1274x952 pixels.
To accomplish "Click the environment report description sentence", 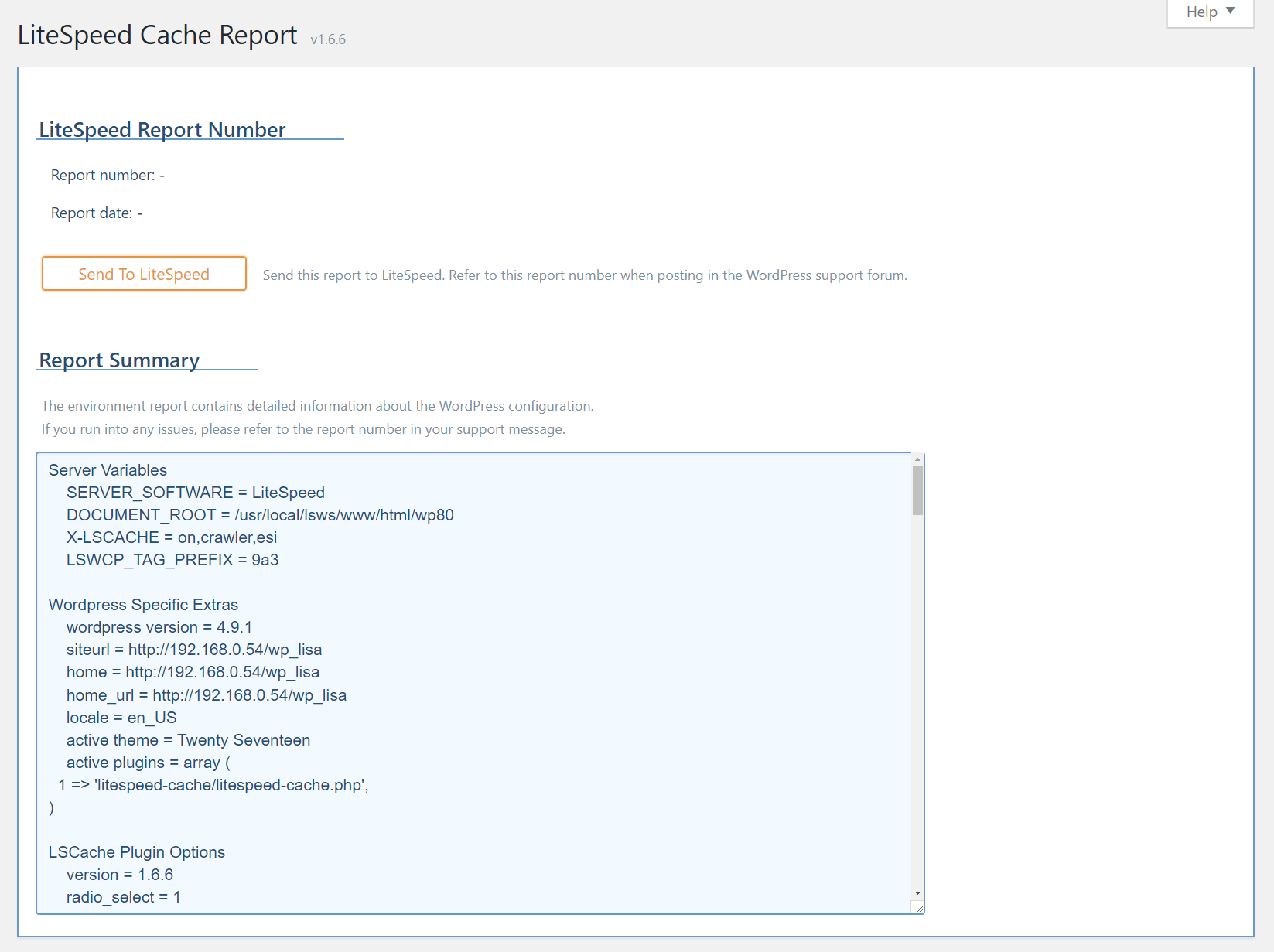I will [318, 406].
